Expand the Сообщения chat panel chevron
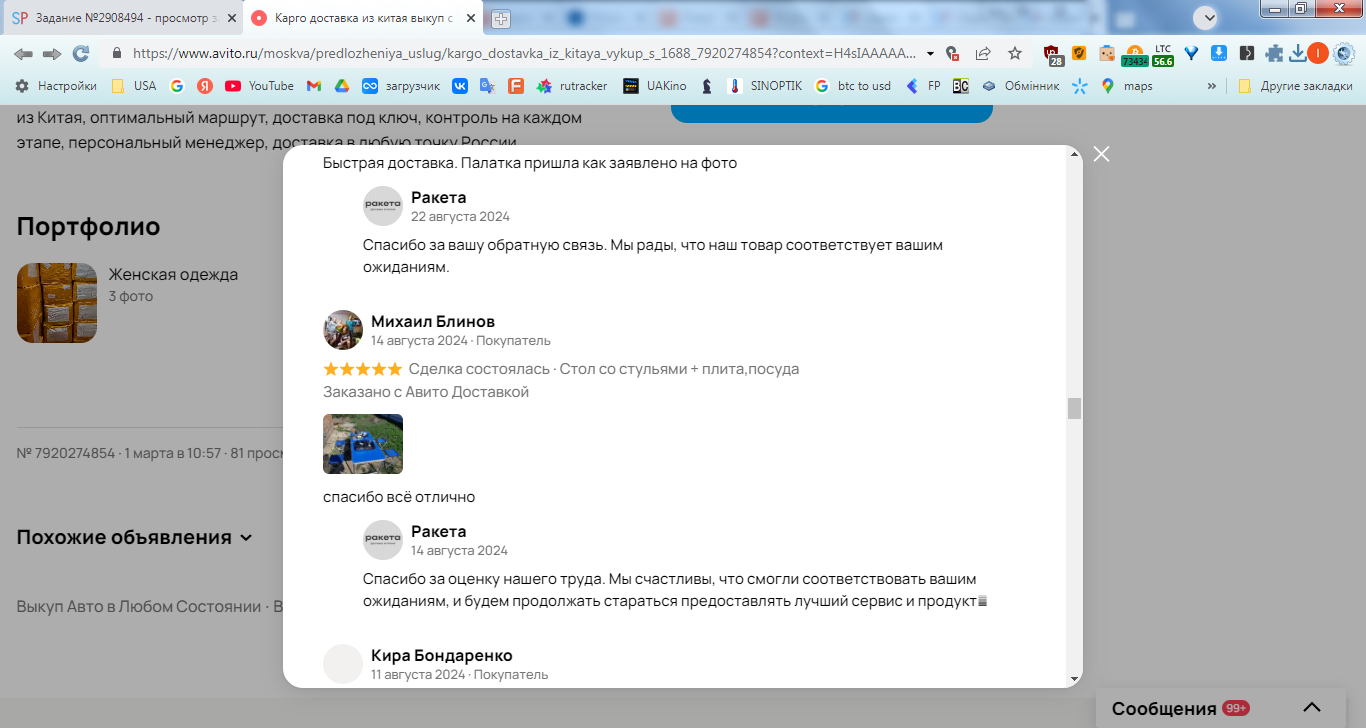Image resolution: width=1366 pixels, height=728 pixels. tap(1312, 708)
